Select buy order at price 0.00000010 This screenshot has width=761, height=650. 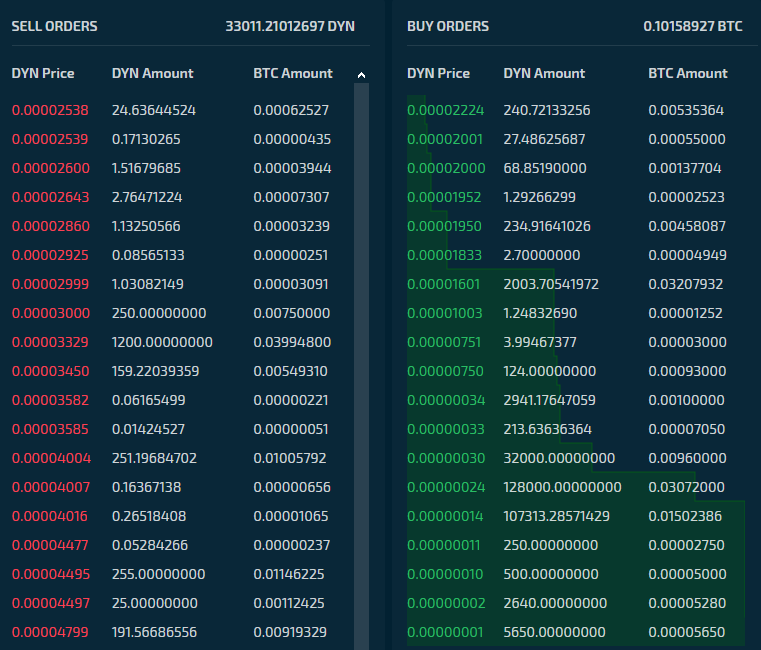click(576, 574)
